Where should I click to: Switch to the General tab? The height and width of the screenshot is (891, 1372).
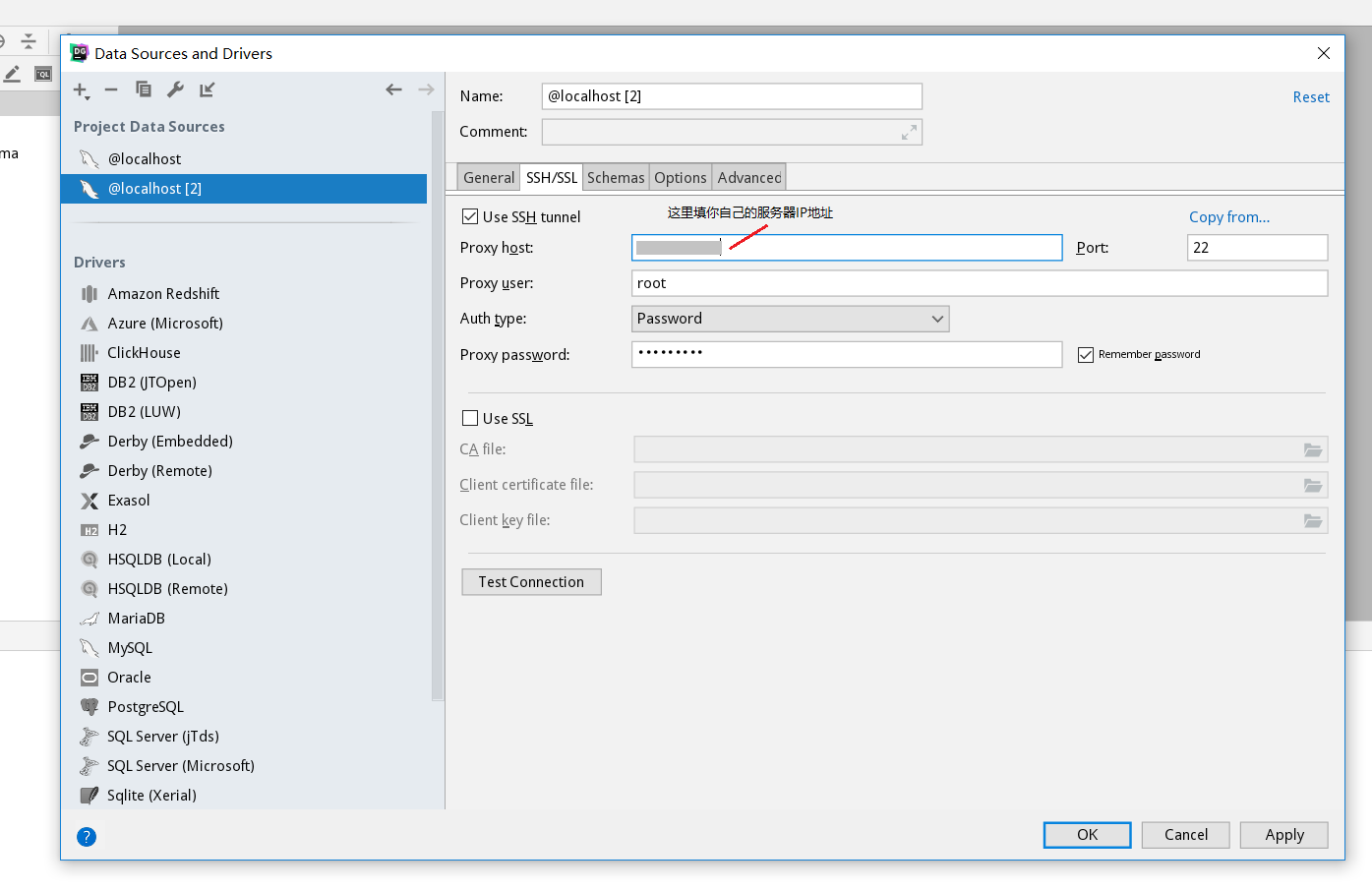coord(489,177)
